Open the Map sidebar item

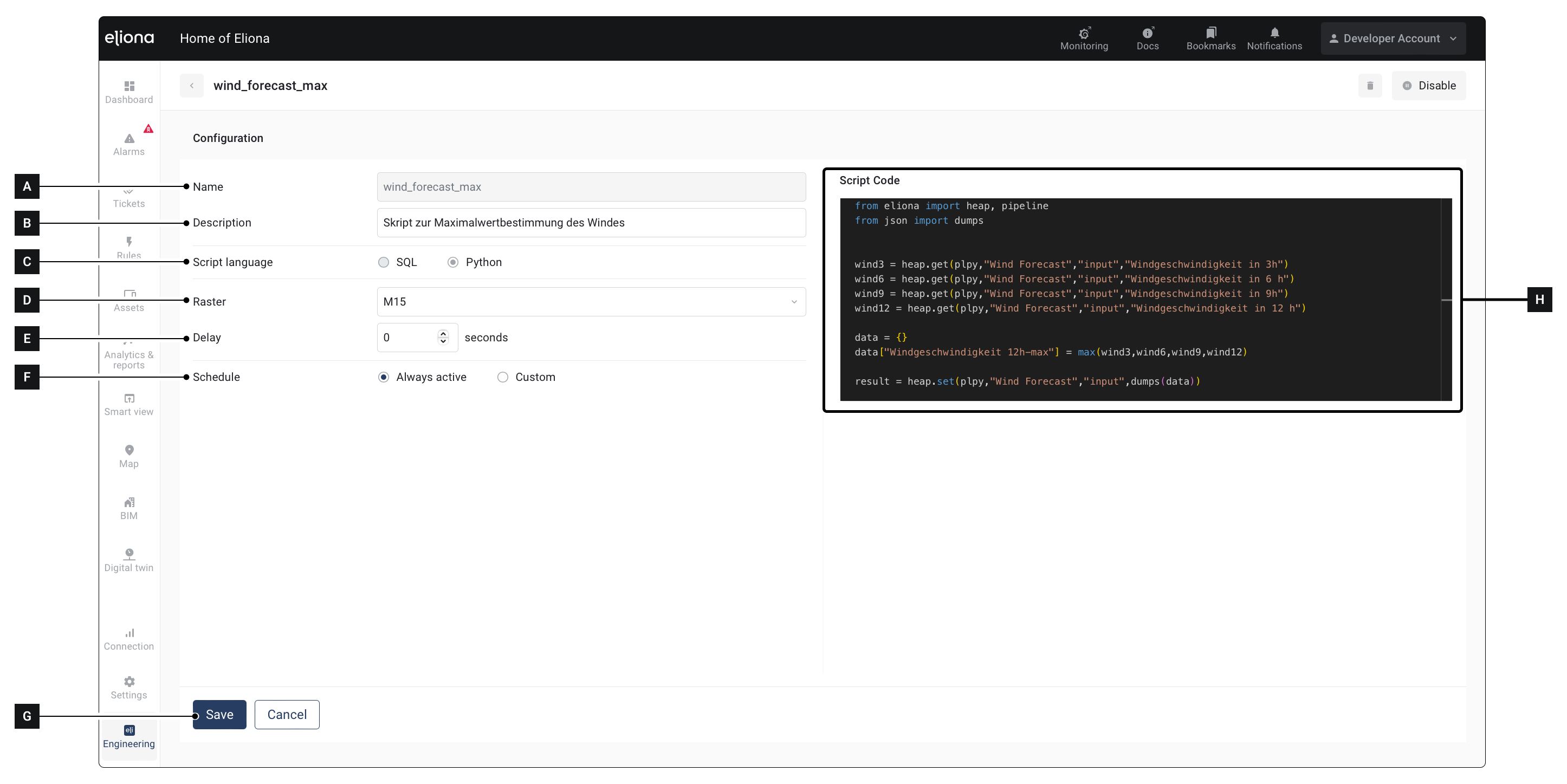129,456
